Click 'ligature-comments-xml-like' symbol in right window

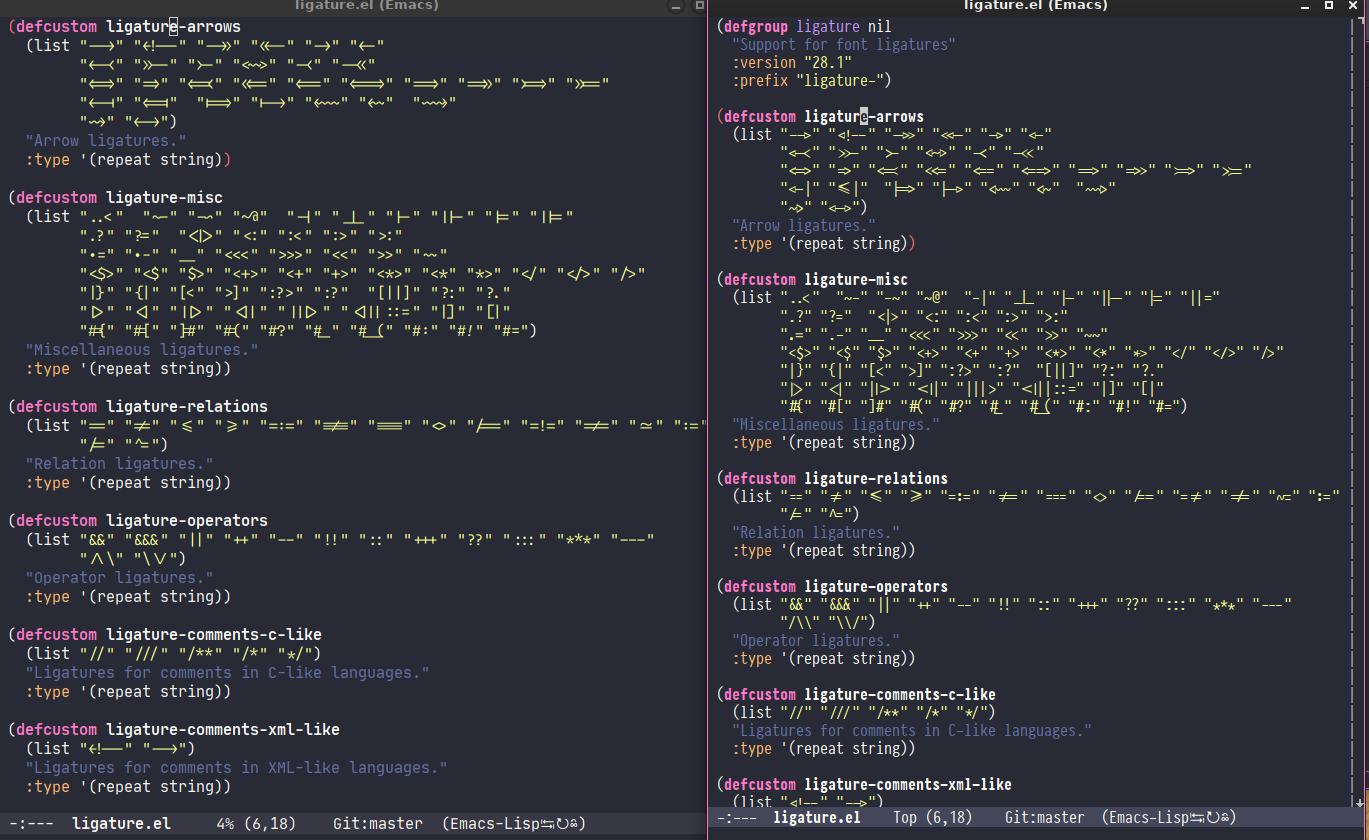click(x=908, y=784)
